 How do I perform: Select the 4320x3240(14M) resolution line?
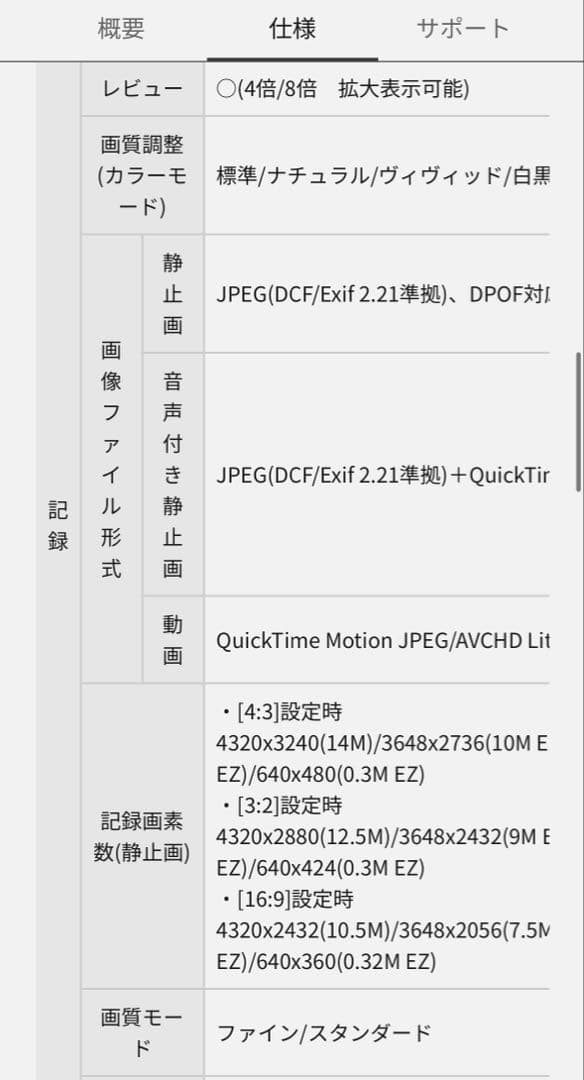click(x=383, y=744)
